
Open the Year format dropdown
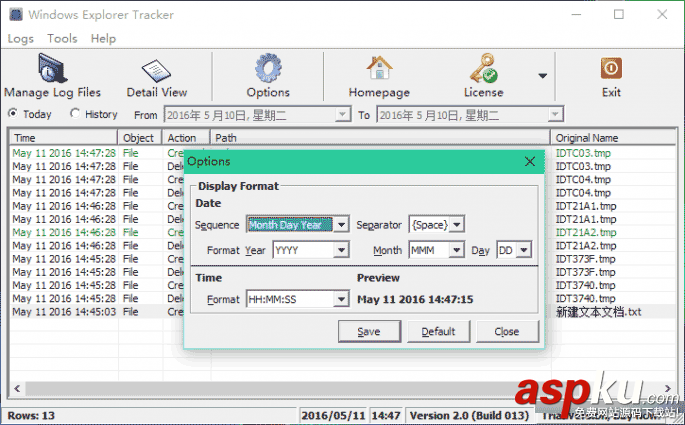(x=341, y=250)
